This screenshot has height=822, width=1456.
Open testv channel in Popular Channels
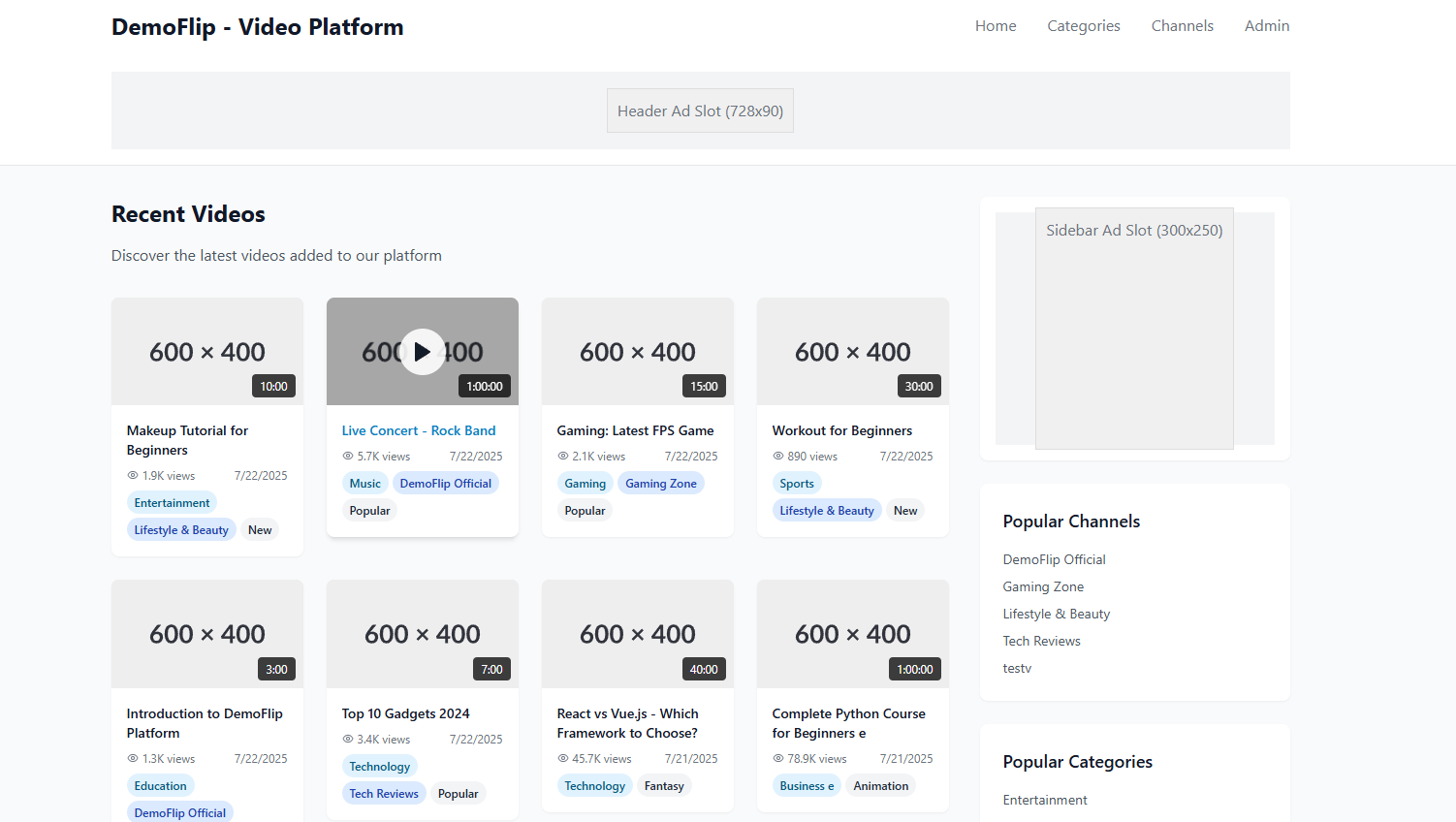1017,668
